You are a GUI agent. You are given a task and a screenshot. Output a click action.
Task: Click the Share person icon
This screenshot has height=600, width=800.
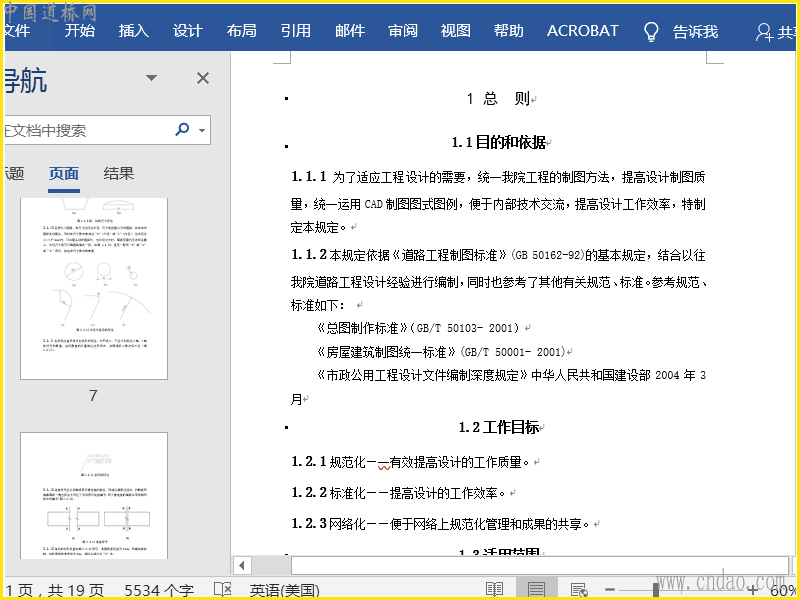[765, 32]
